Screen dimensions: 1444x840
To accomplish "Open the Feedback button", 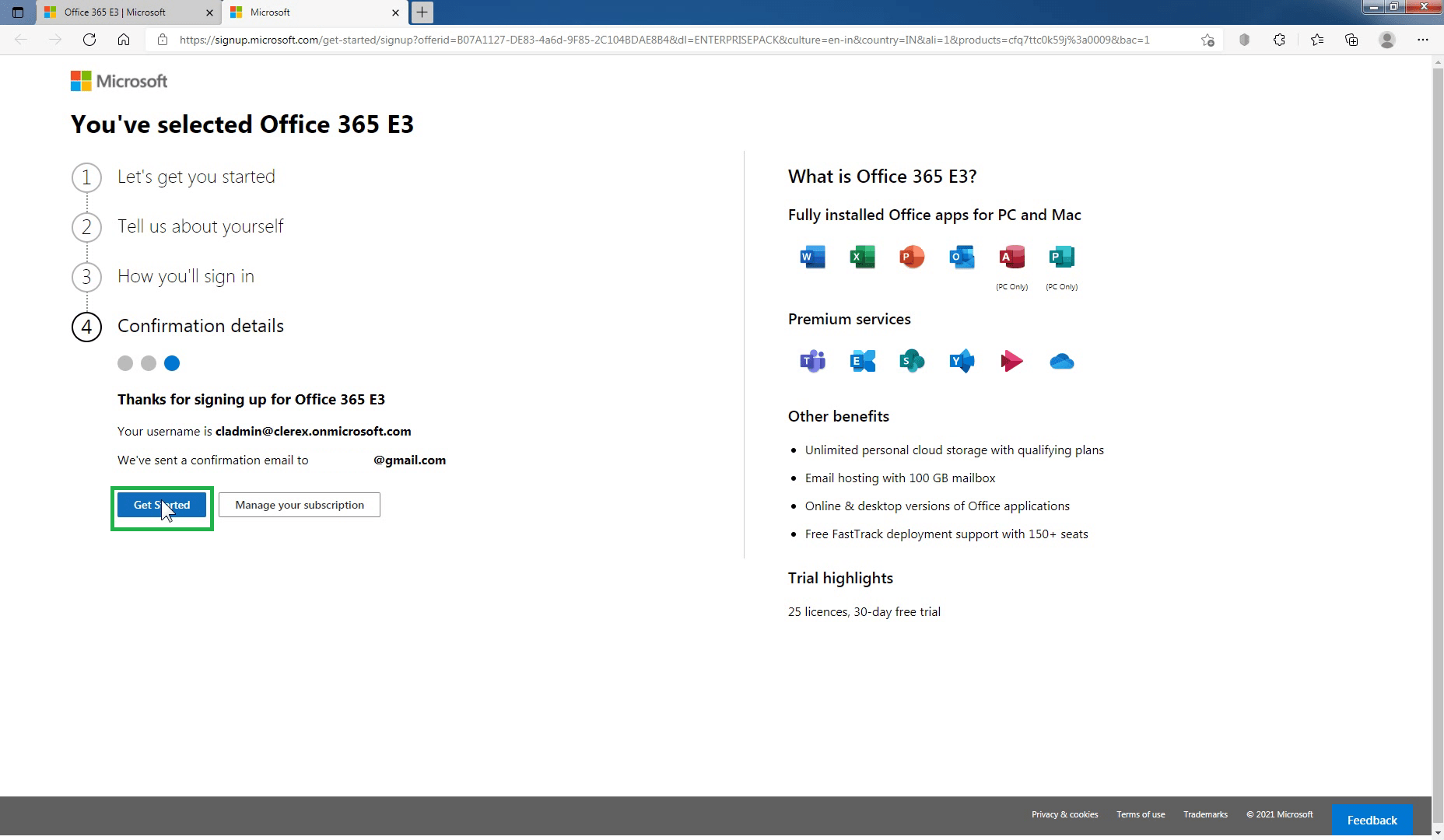I will (x=1372, y=820).
